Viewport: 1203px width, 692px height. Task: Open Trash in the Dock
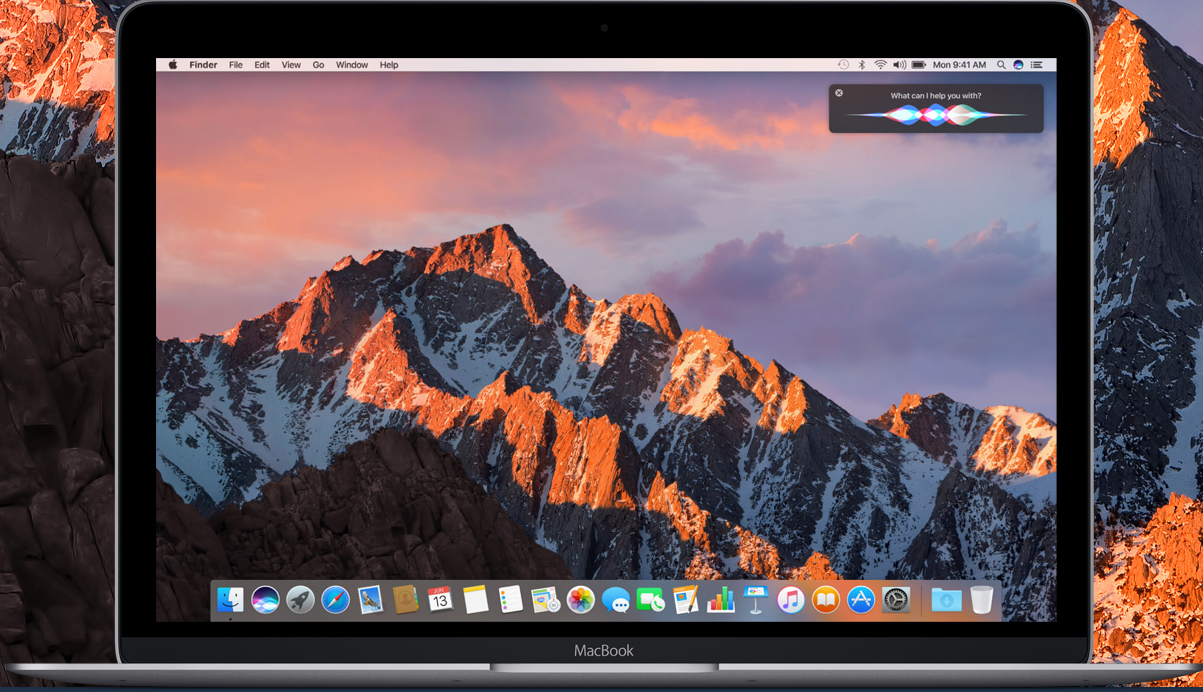coord(982,599)
